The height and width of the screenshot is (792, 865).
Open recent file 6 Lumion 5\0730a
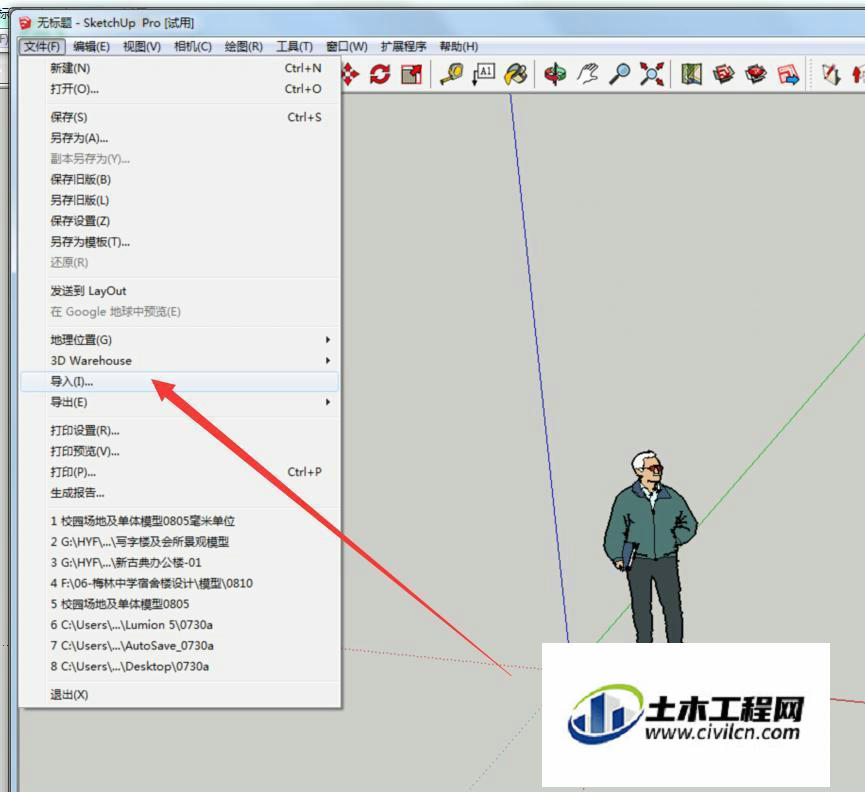(x=179, y=625)
